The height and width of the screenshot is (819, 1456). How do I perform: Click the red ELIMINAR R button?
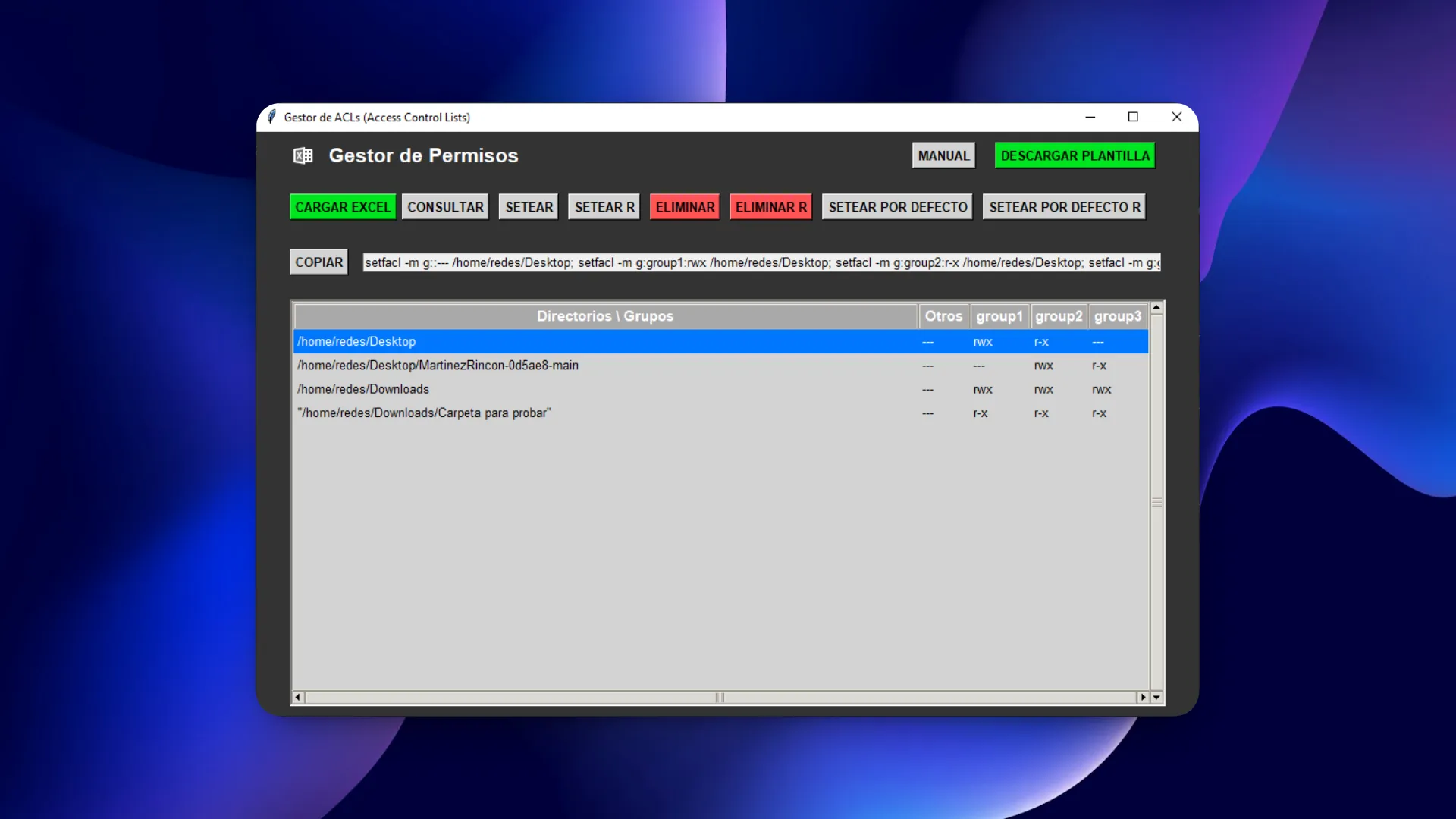(x=770, y=207)
